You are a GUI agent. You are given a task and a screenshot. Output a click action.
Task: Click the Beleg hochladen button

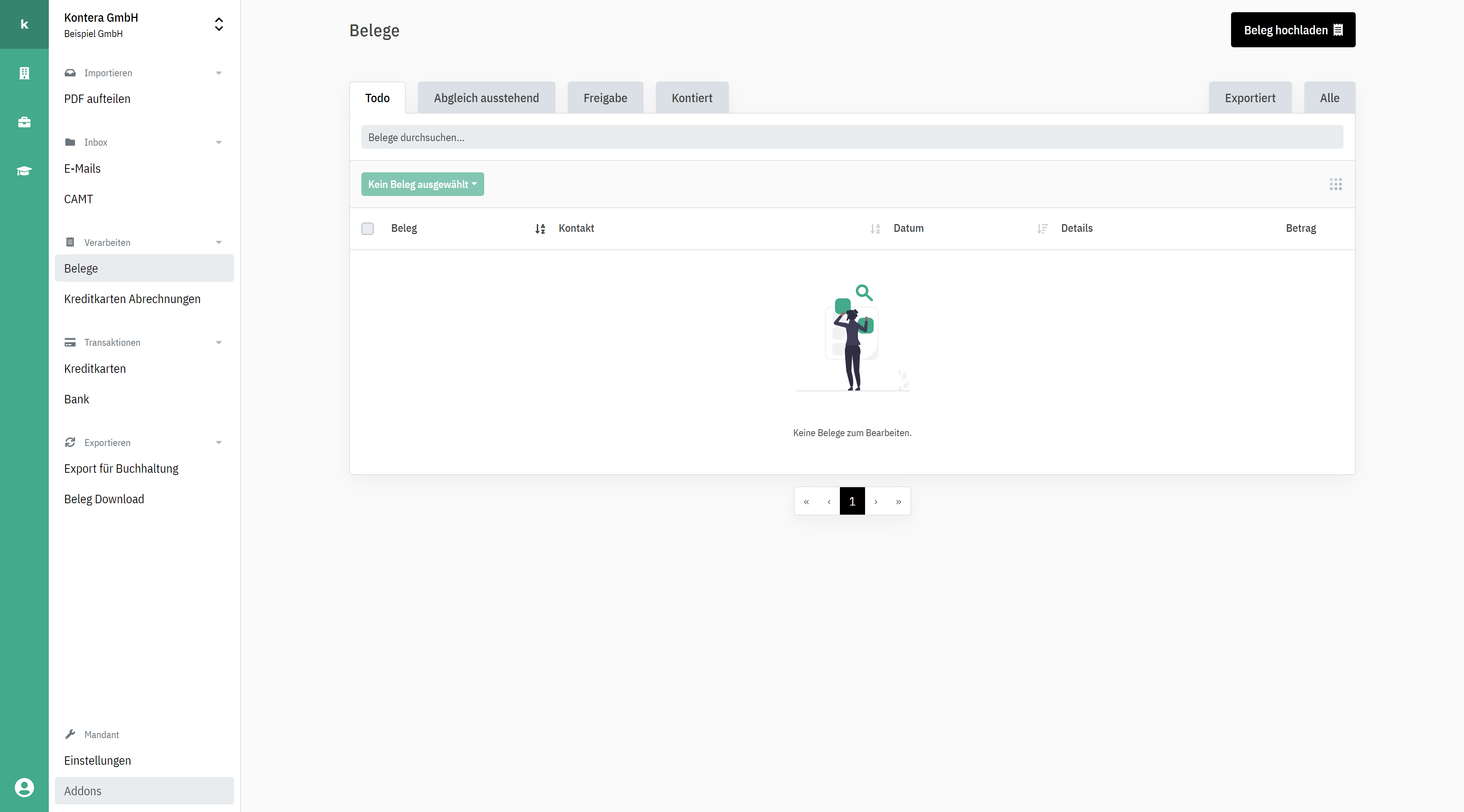click(x=1293, y=30)
